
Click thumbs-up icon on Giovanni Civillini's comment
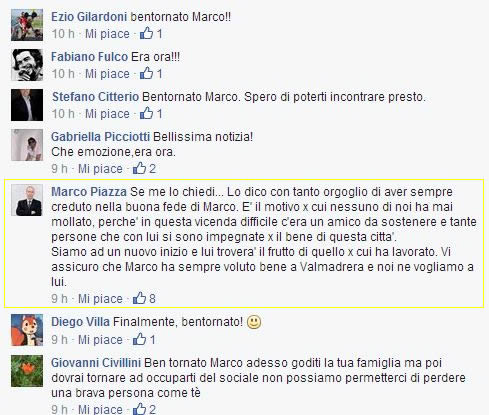coord(139,409)
